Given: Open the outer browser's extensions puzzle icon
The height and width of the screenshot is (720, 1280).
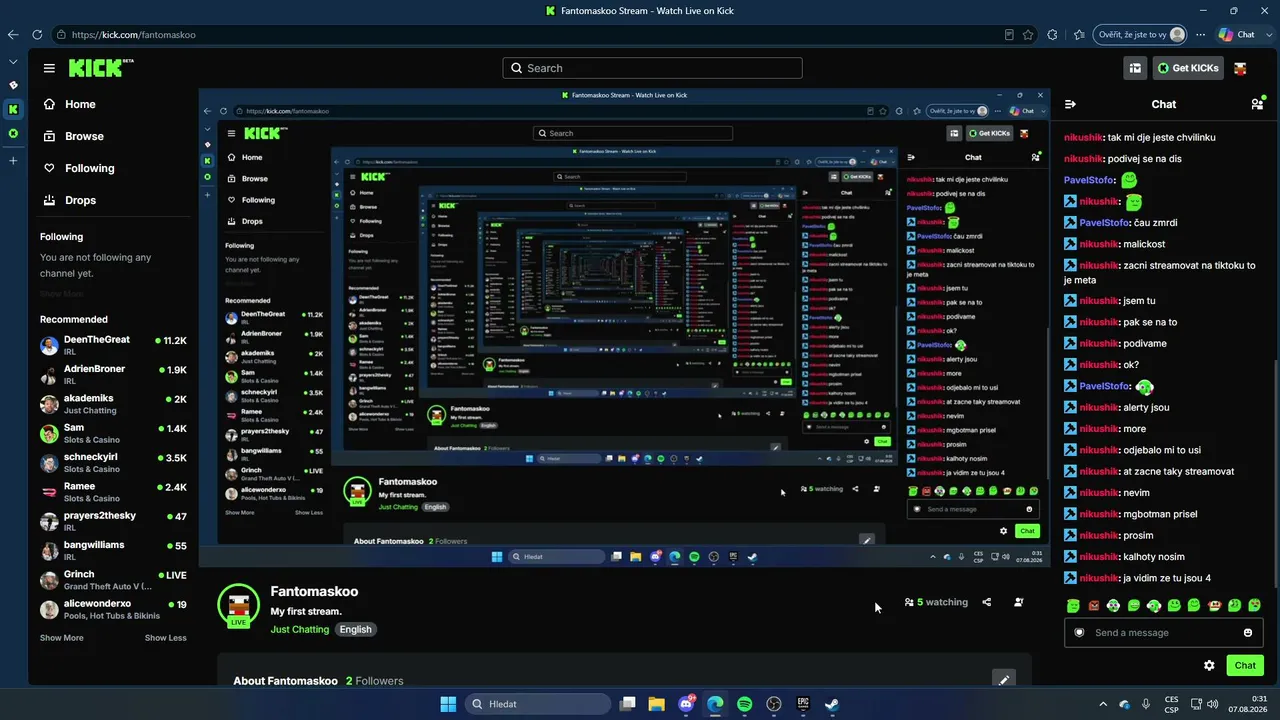Looking at the screenshot, I should 1052,35.
